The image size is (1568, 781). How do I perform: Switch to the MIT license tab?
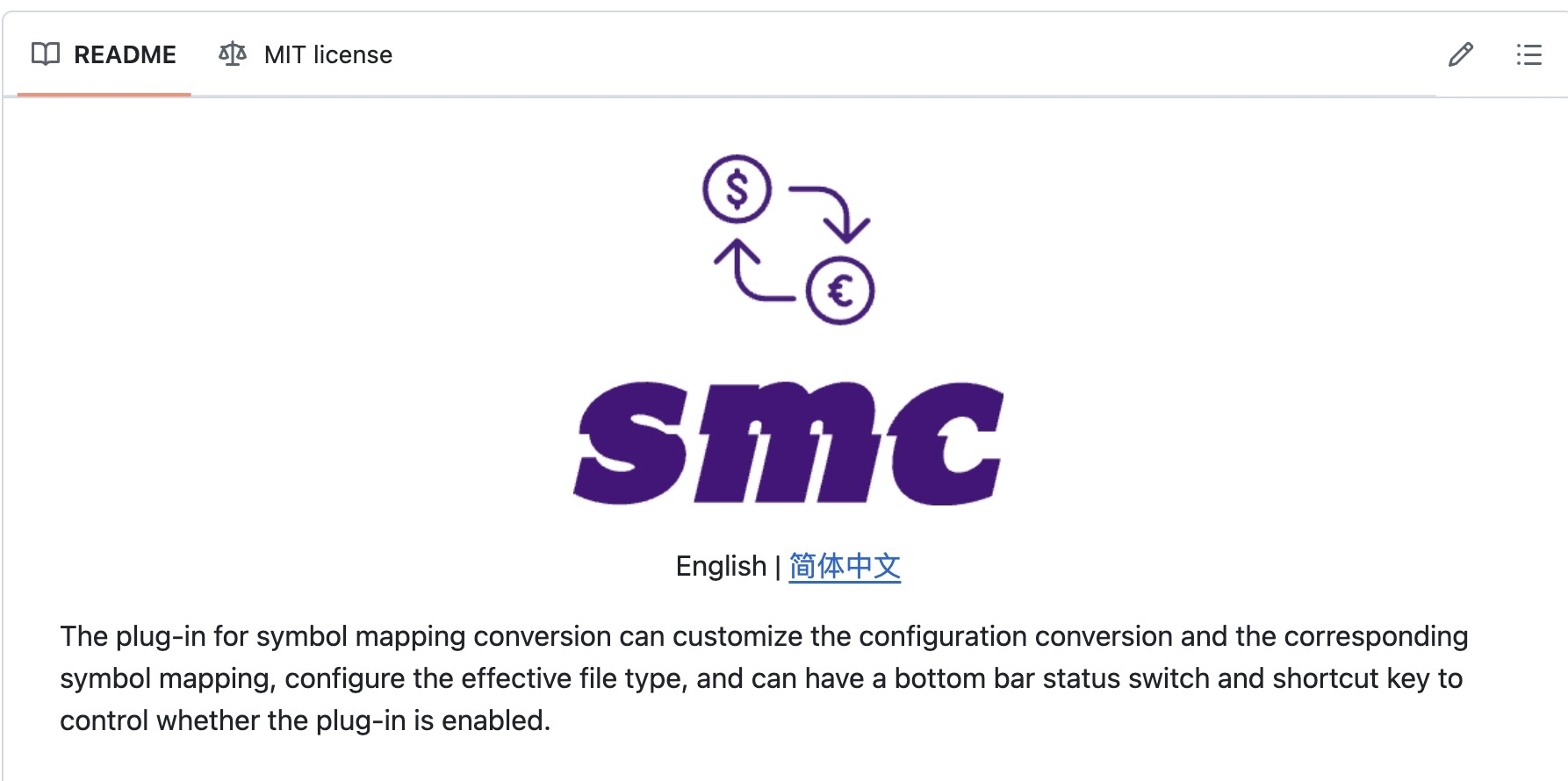click(306, 54)
